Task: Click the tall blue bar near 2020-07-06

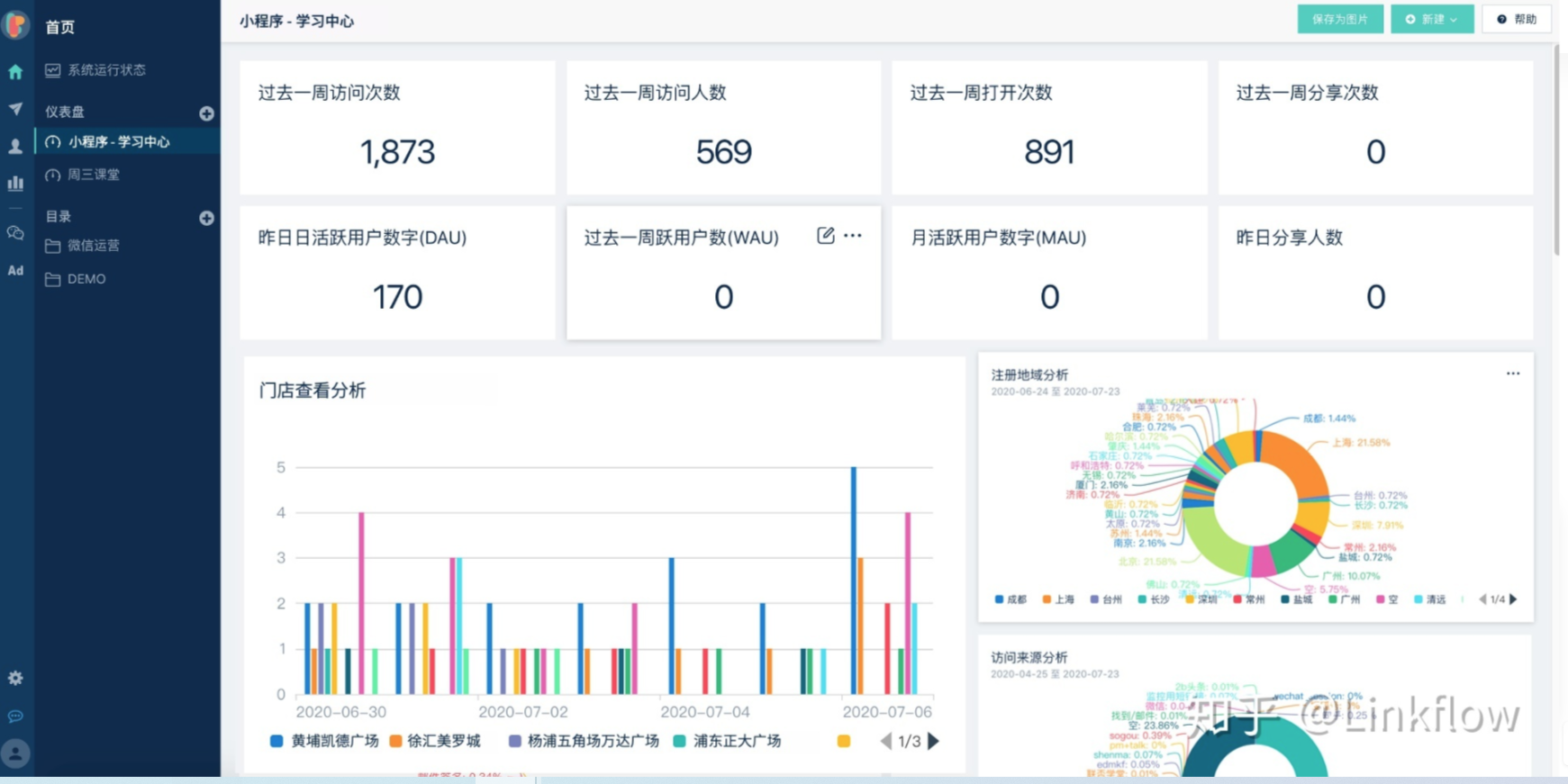Action: (x=854, y=581)
